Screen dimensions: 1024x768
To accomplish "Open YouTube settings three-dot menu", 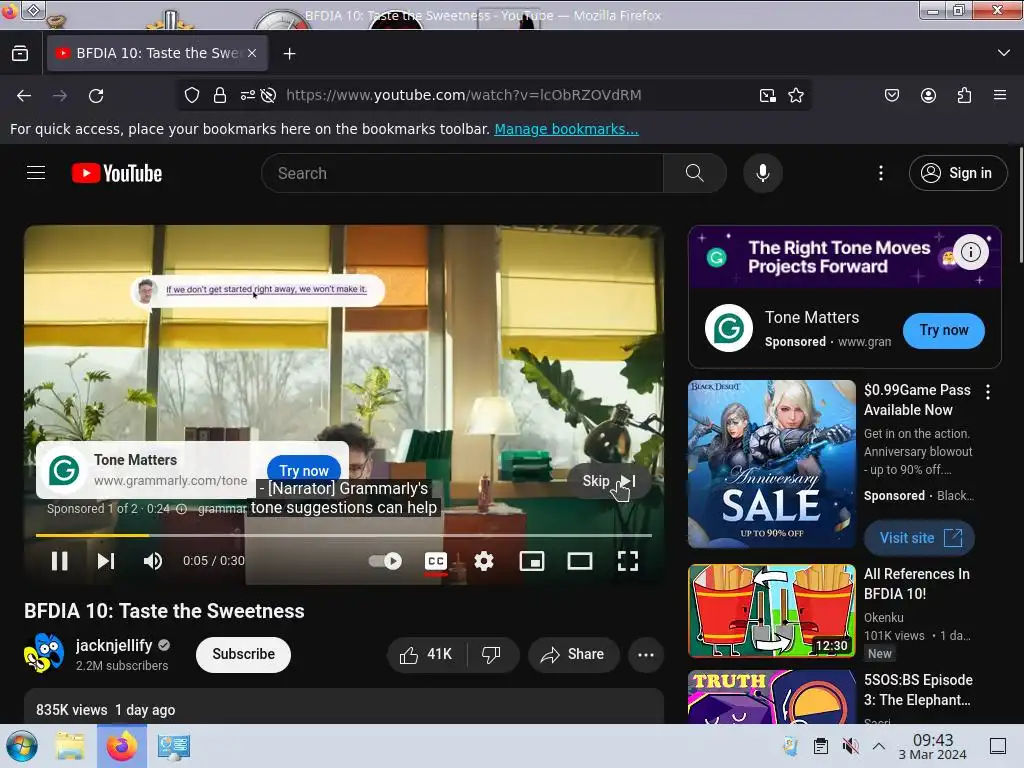I will (x=880, y=173).
